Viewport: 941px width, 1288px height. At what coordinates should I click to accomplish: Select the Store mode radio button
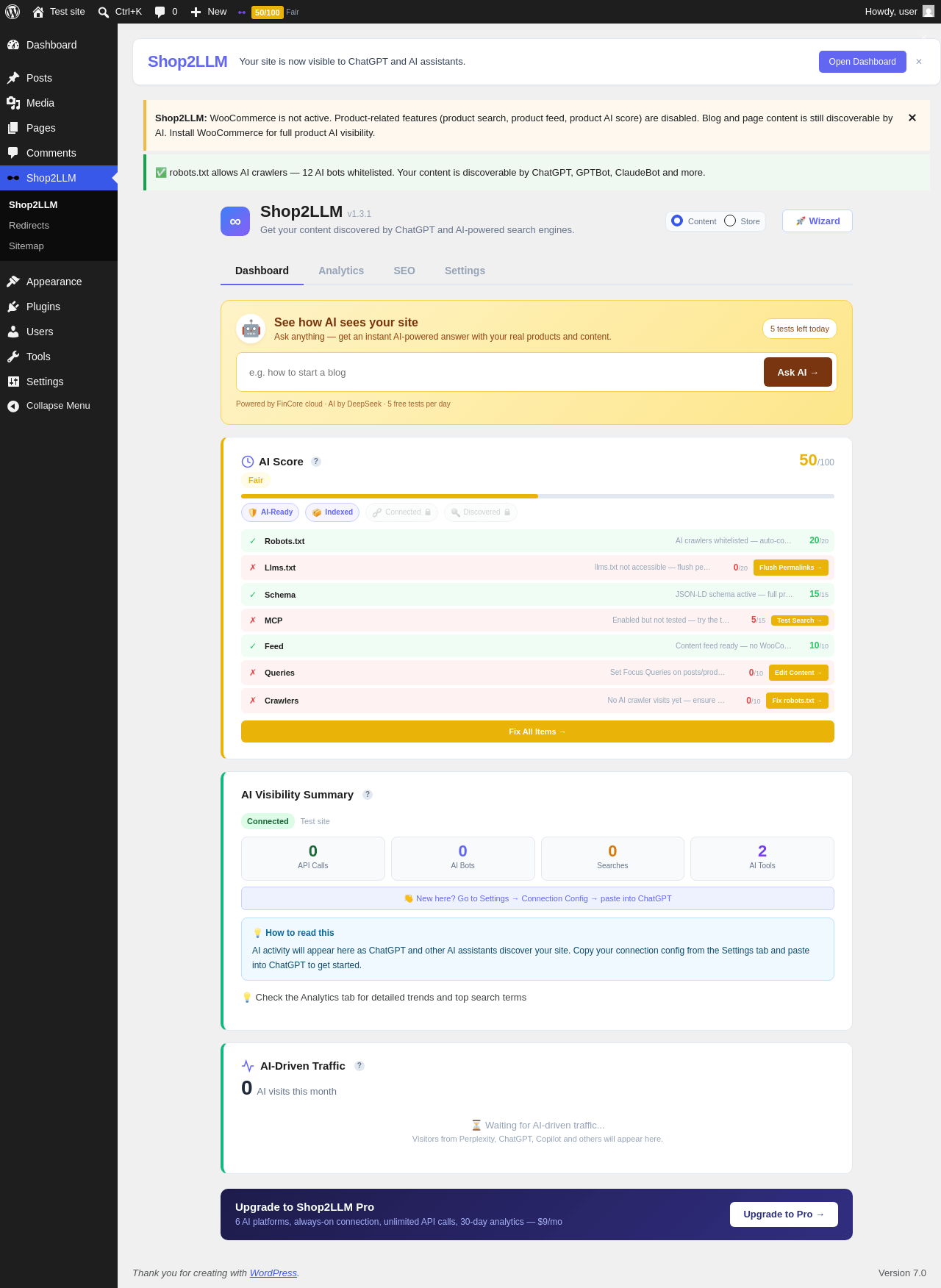click(x=730, y=221)
